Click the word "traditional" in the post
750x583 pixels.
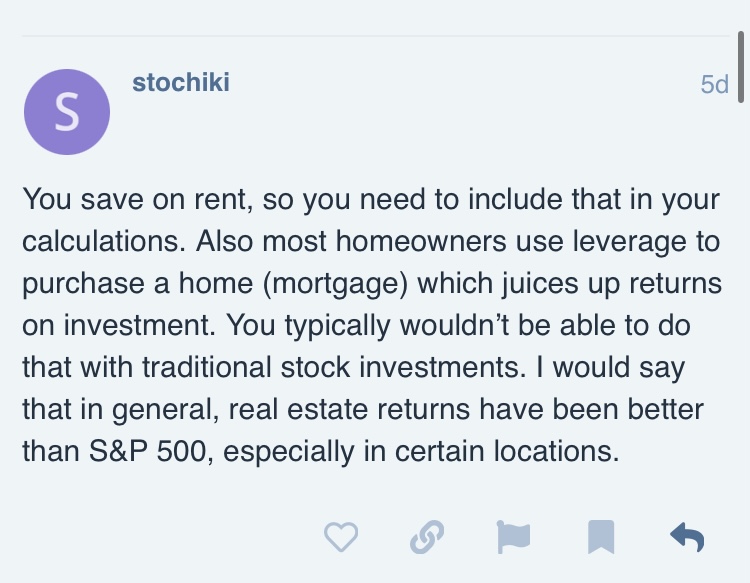click(207, 367)
